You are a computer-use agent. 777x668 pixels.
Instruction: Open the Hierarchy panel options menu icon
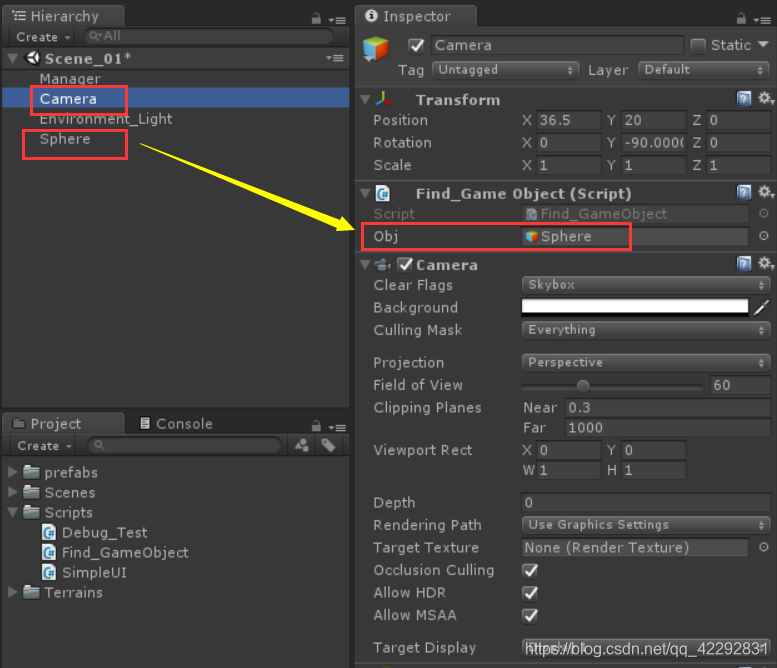coord(338,20)
